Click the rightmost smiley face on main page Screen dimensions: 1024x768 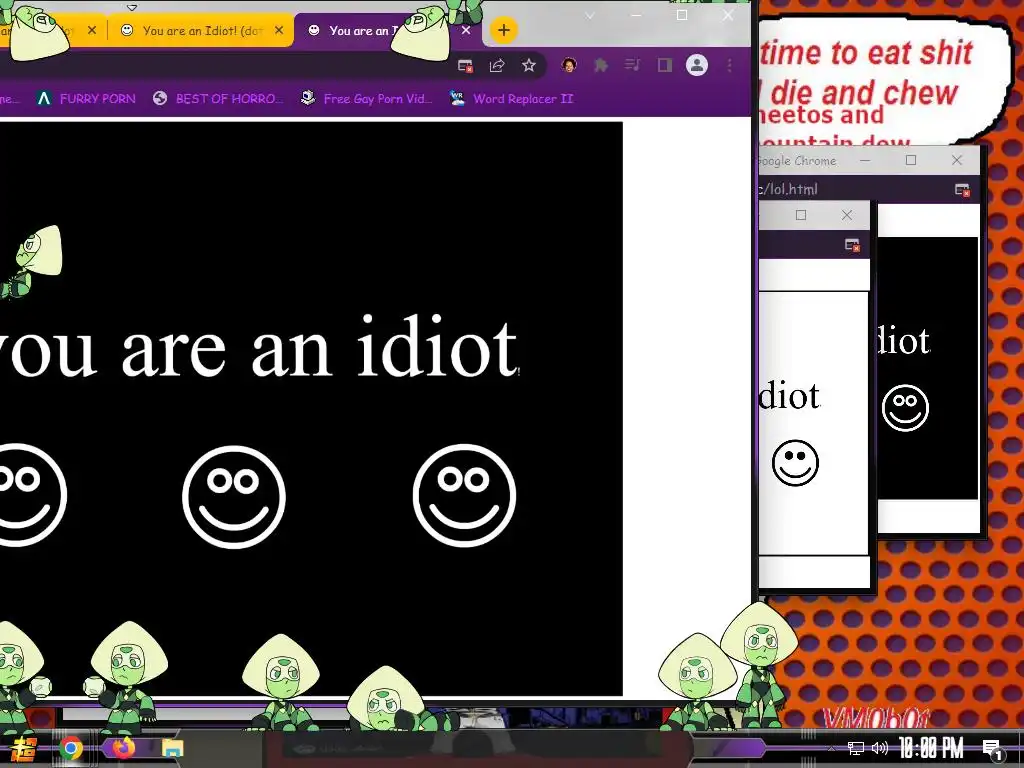pyautogui.click(x=464, y=496)
